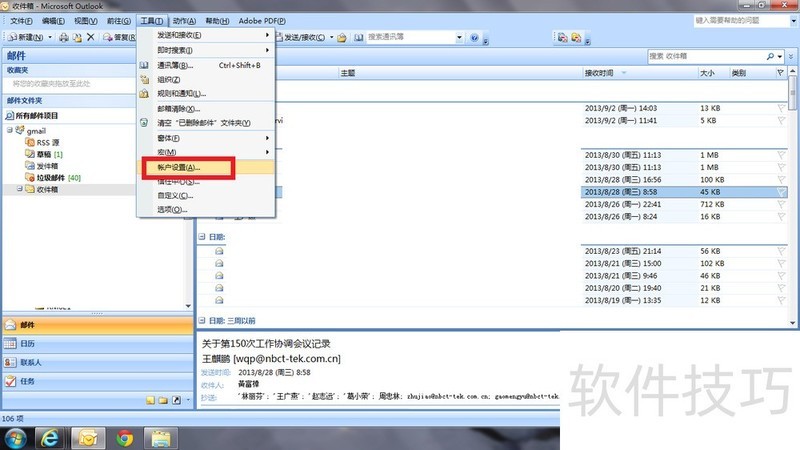
Task: Collapse the 收件箱 folder tree node
Action: click(19, 189)
